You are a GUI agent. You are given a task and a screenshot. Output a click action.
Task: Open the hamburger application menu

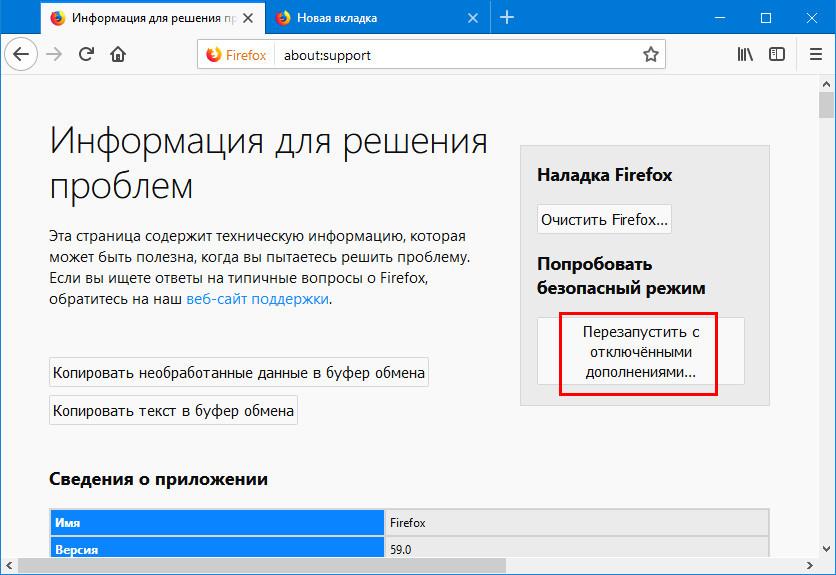click(x=816, y=54)
